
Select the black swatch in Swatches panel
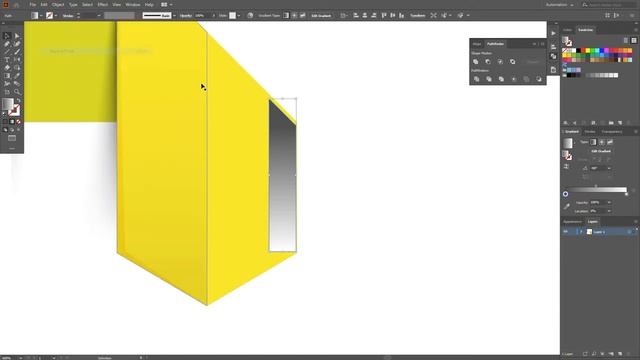coord(578,51)
